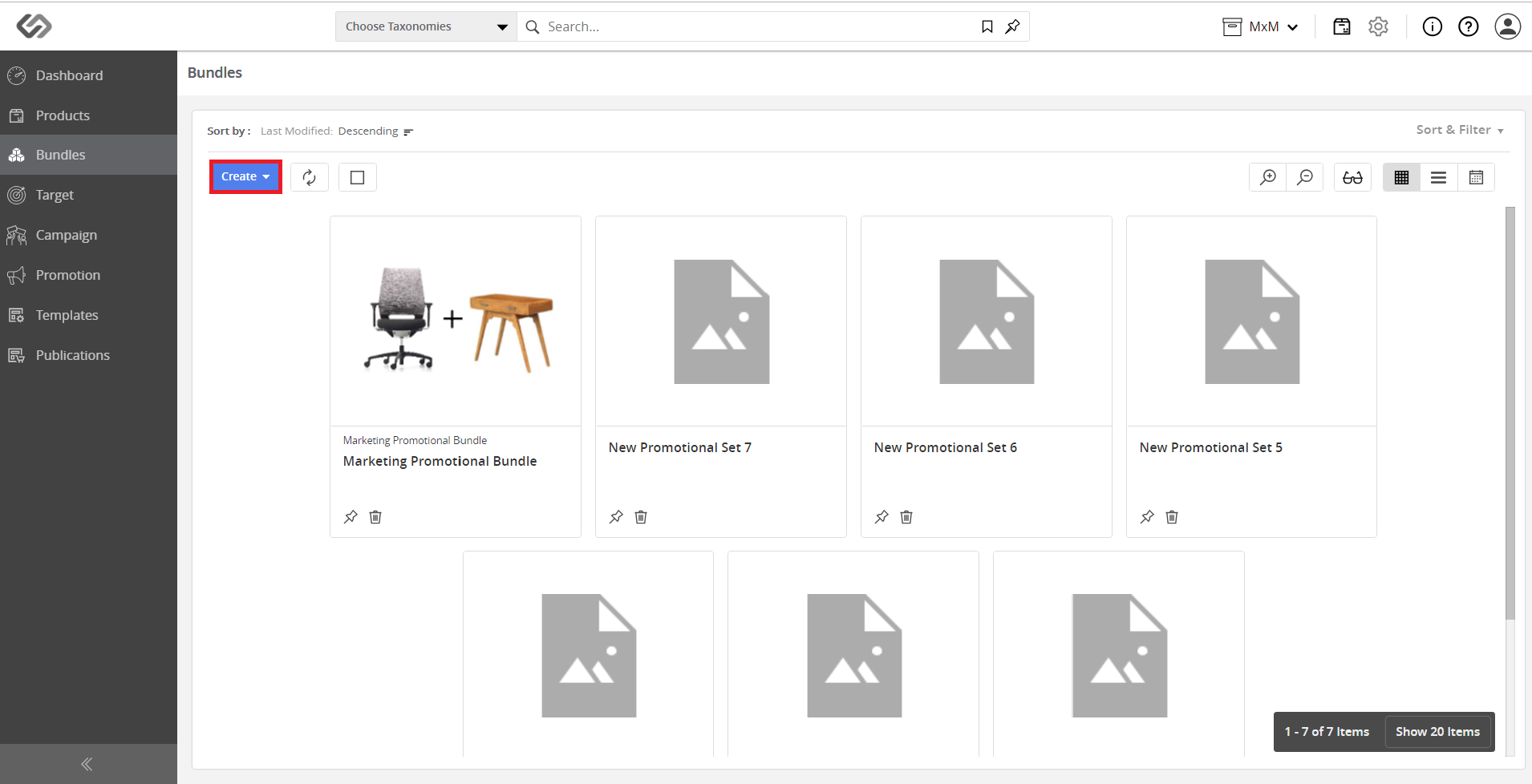Open Promotion in the sidebar

(x=88, y=275)
